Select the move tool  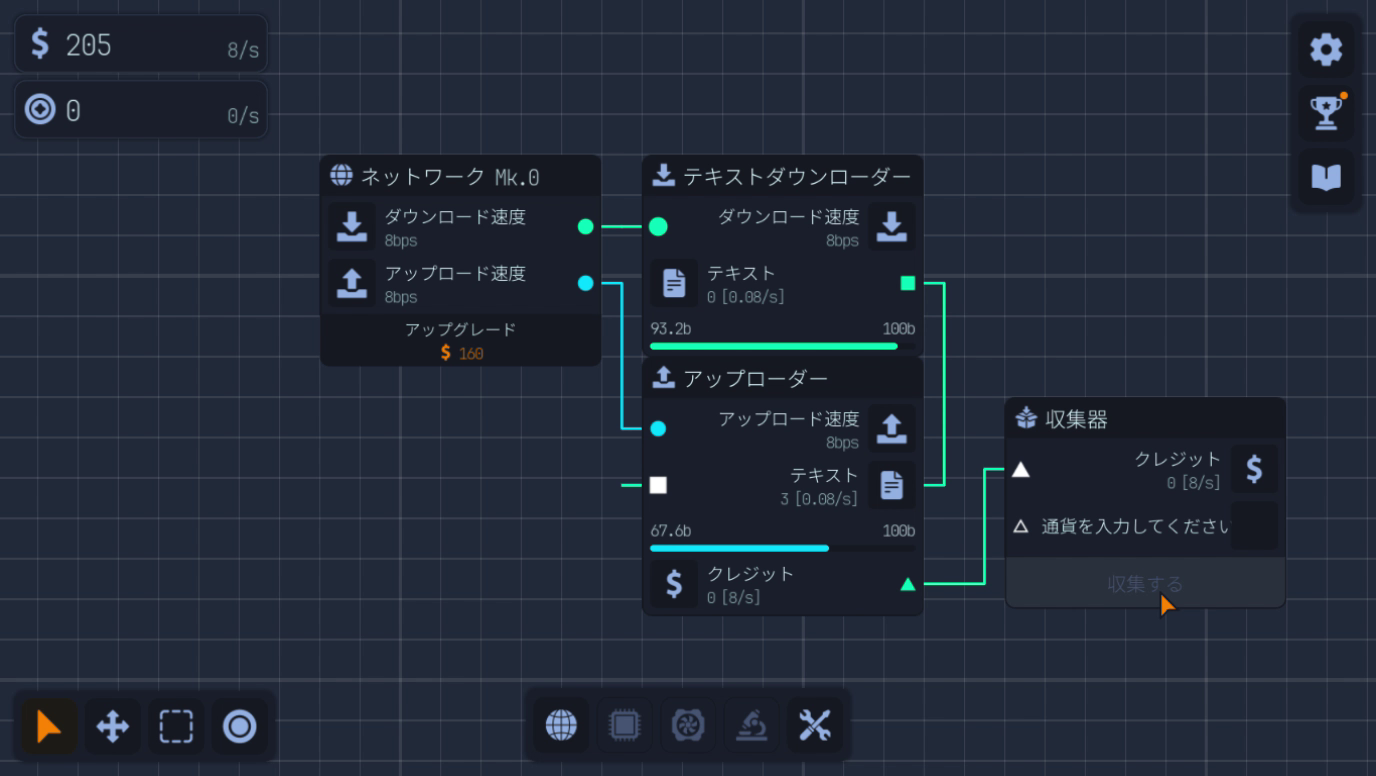111,727
